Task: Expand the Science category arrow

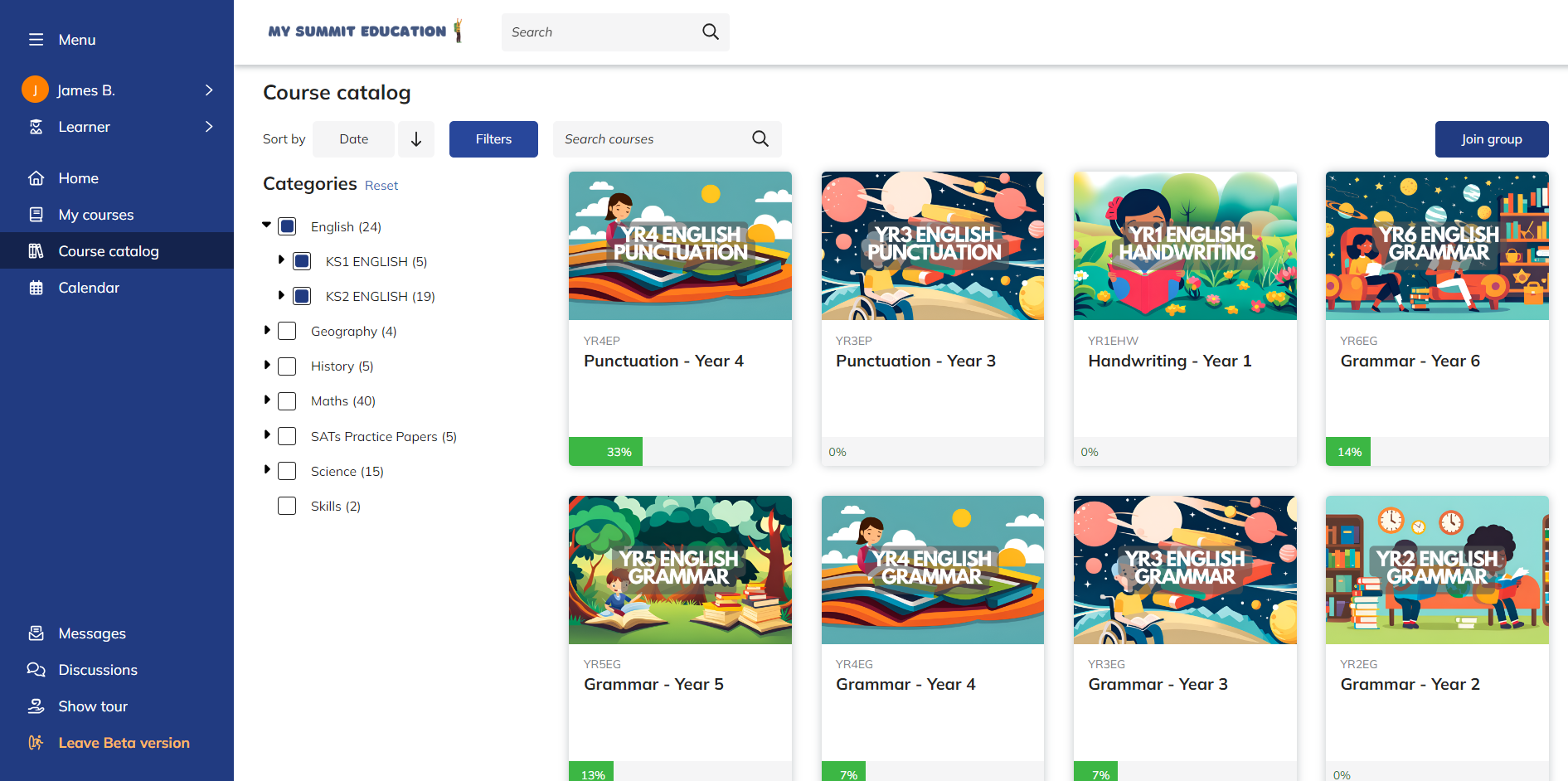Action: coord(267,469)
